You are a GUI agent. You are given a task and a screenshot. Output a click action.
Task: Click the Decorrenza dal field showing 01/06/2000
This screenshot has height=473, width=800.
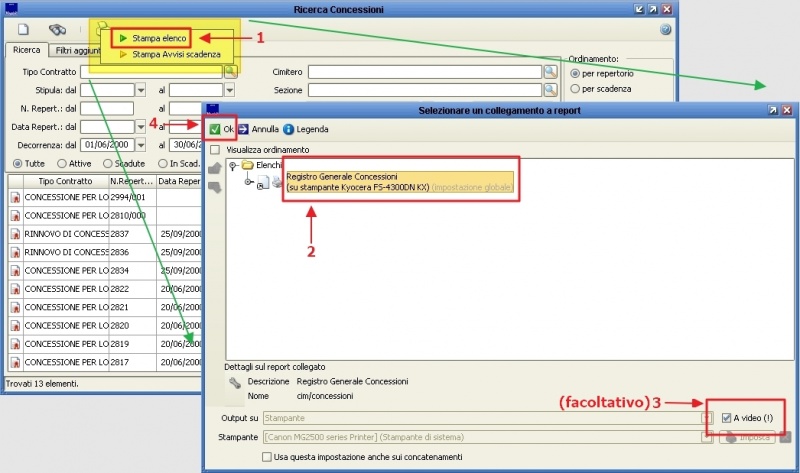pos(107,145)
